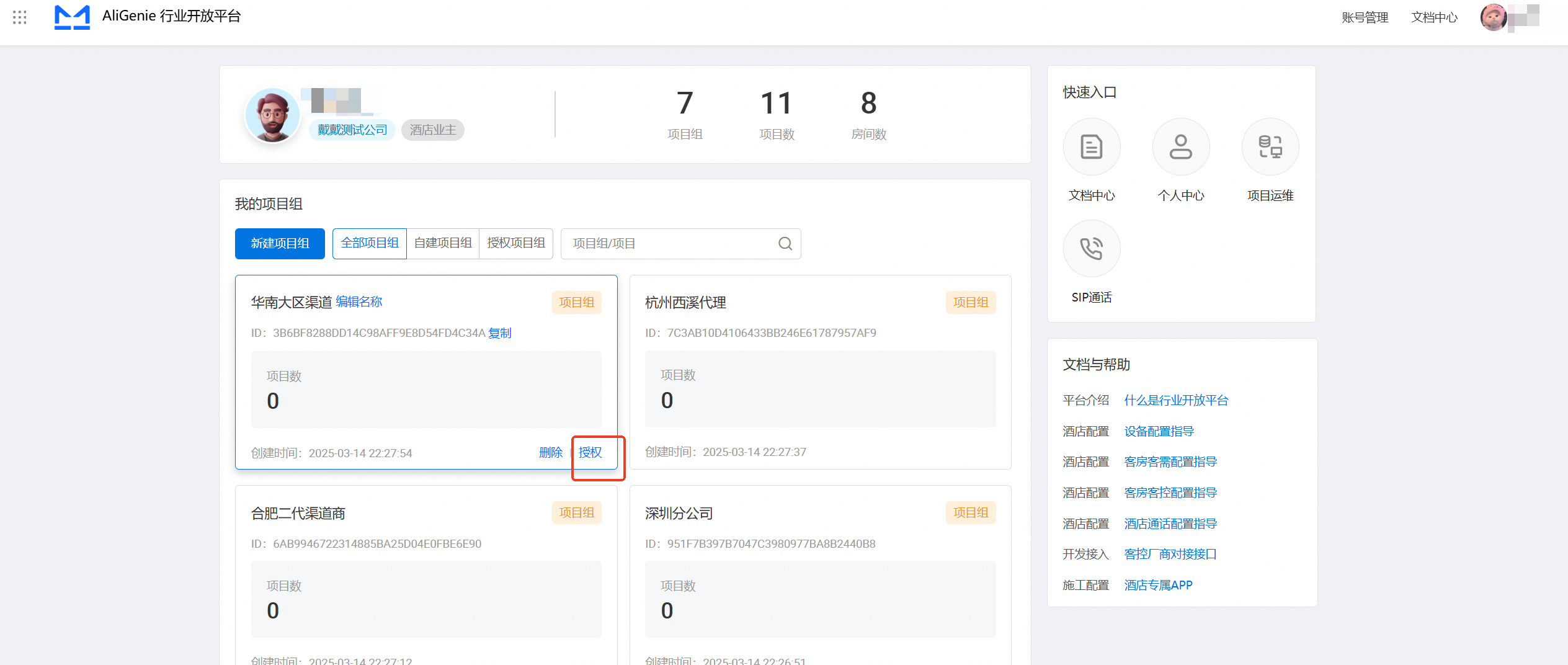
Task: Click the 我的项目组 section heading
Action: 269,204
